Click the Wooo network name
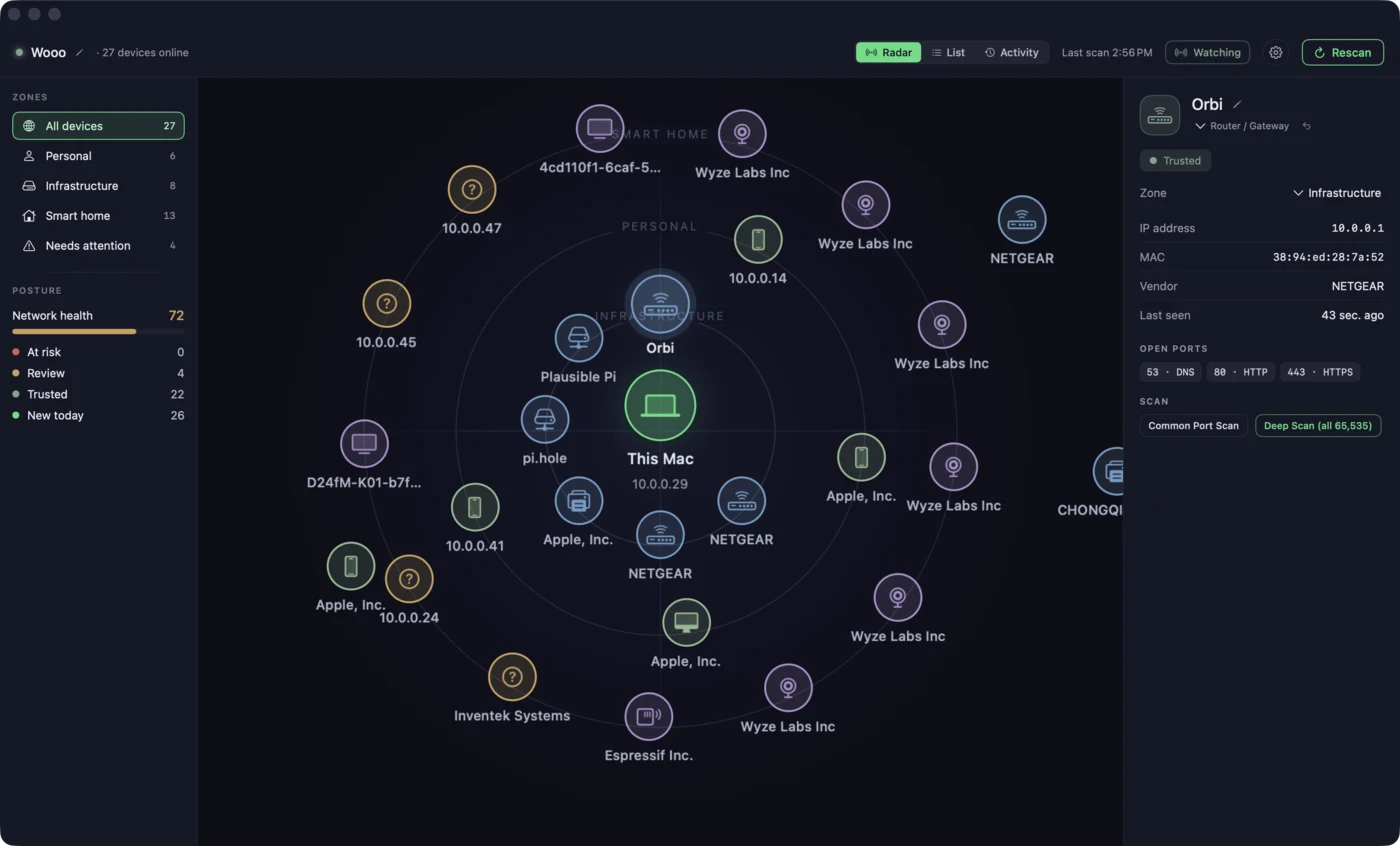Viewport: 1400px width, 846px height. pyautogui.click(x=48, y=52)
